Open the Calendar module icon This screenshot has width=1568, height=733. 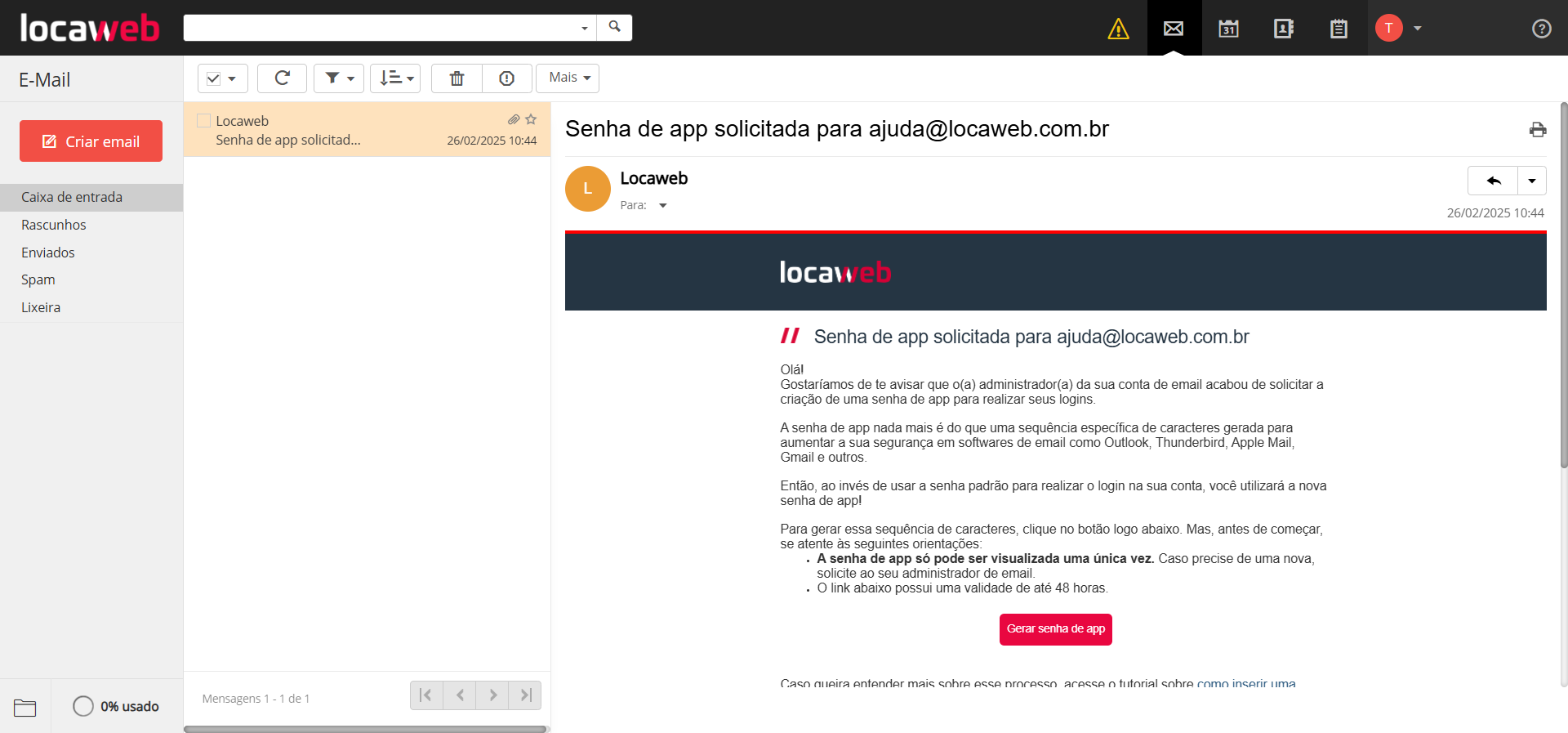[x=1228, y=29]
